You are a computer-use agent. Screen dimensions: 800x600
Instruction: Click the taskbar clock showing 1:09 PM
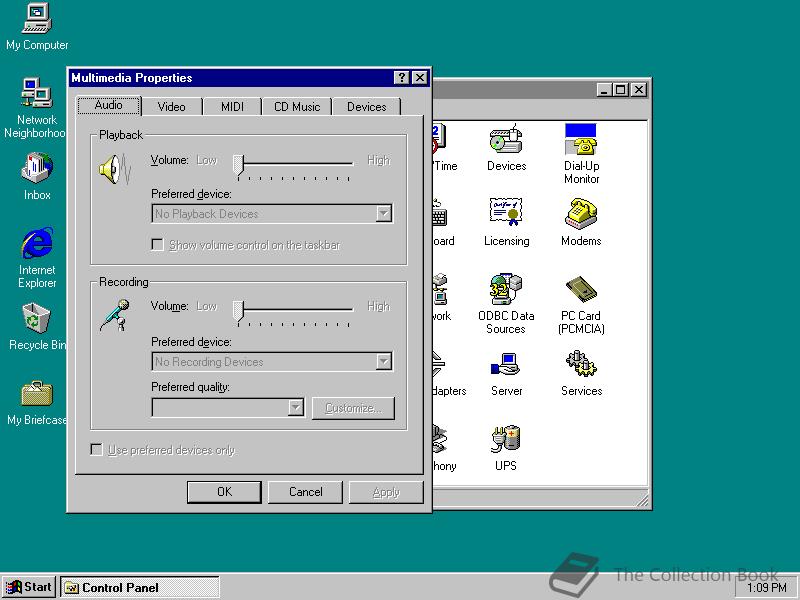(x=766, y=588)
